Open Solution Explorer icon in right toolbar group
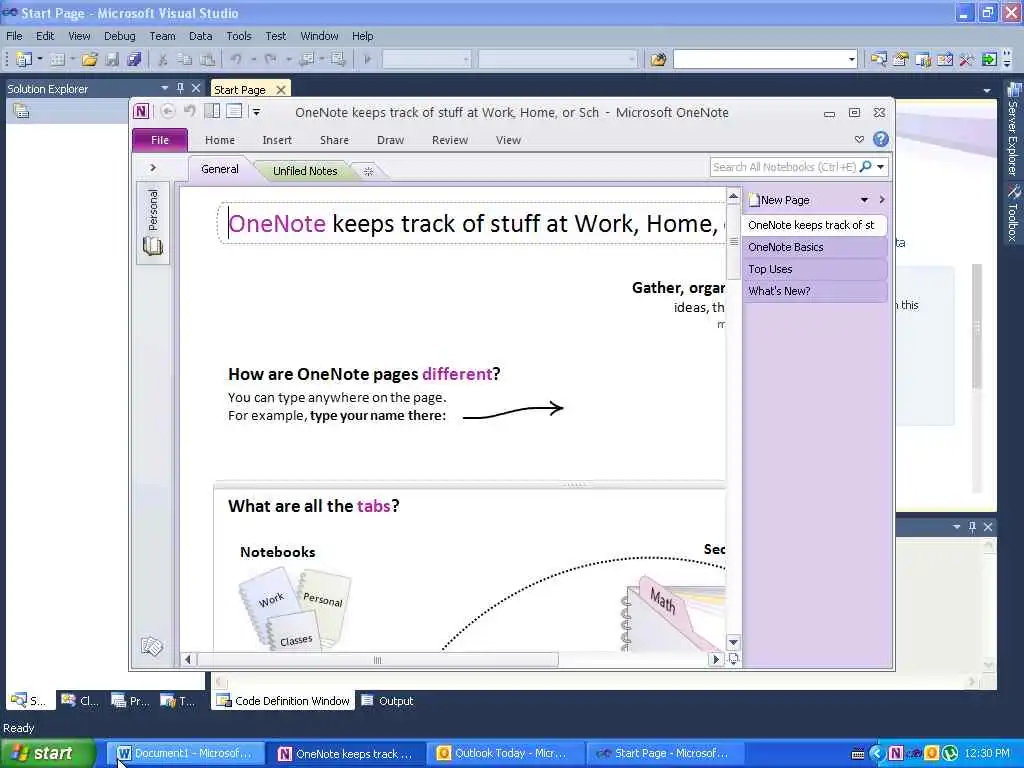 point(878,59)
